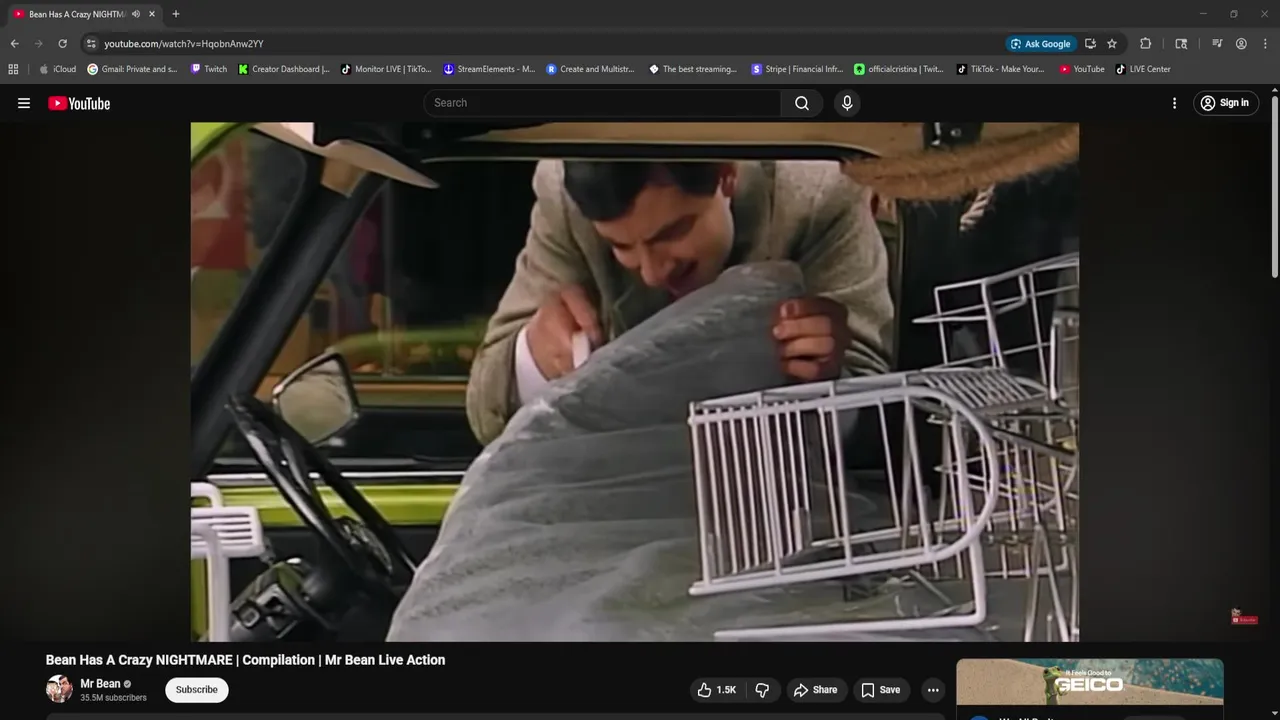Install app icon in address bar
Screen dimensions: 1280x720
[x=1090, y=44]
